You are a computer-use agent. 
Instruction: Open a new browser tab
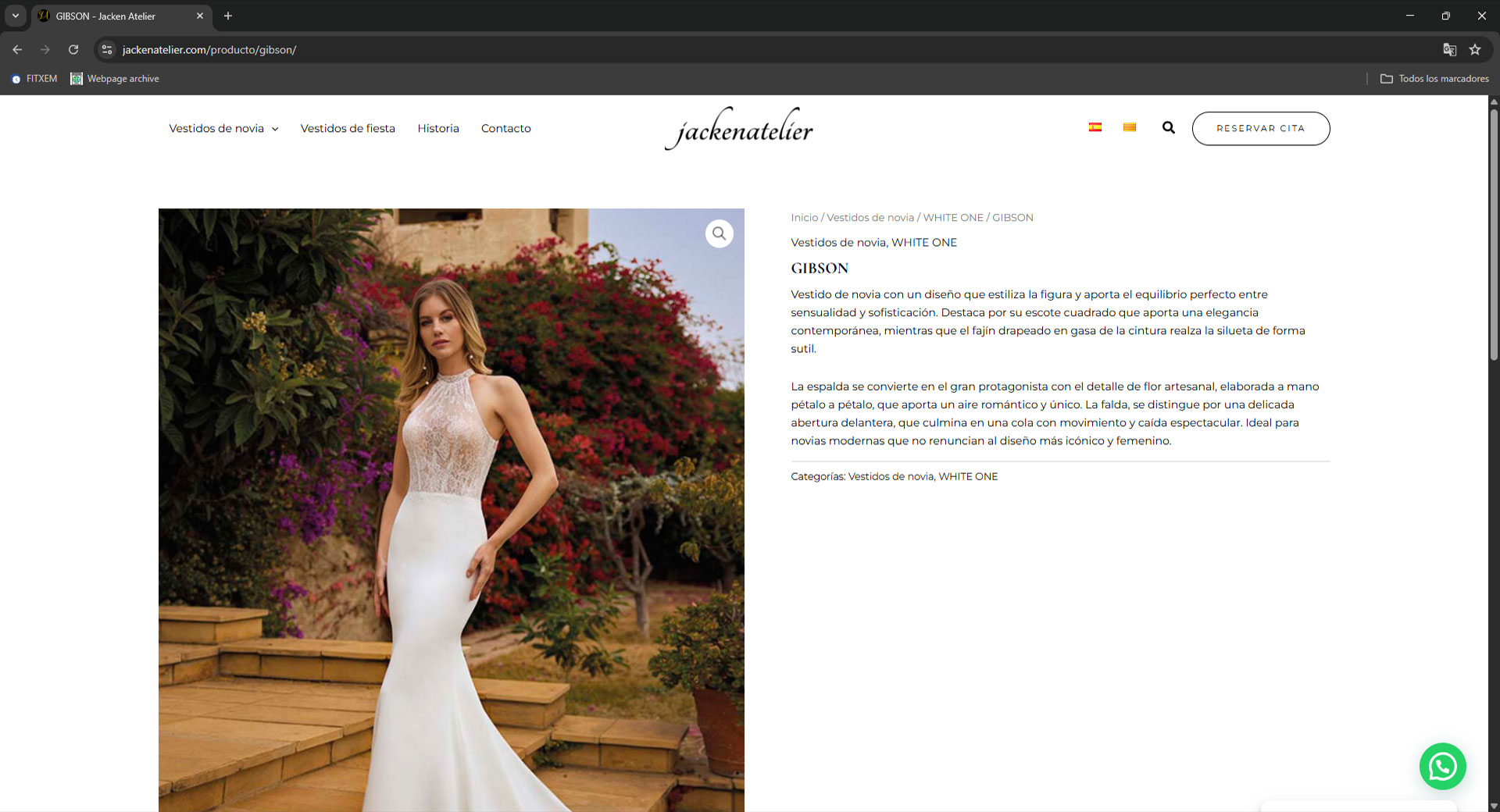pos(228,16)
